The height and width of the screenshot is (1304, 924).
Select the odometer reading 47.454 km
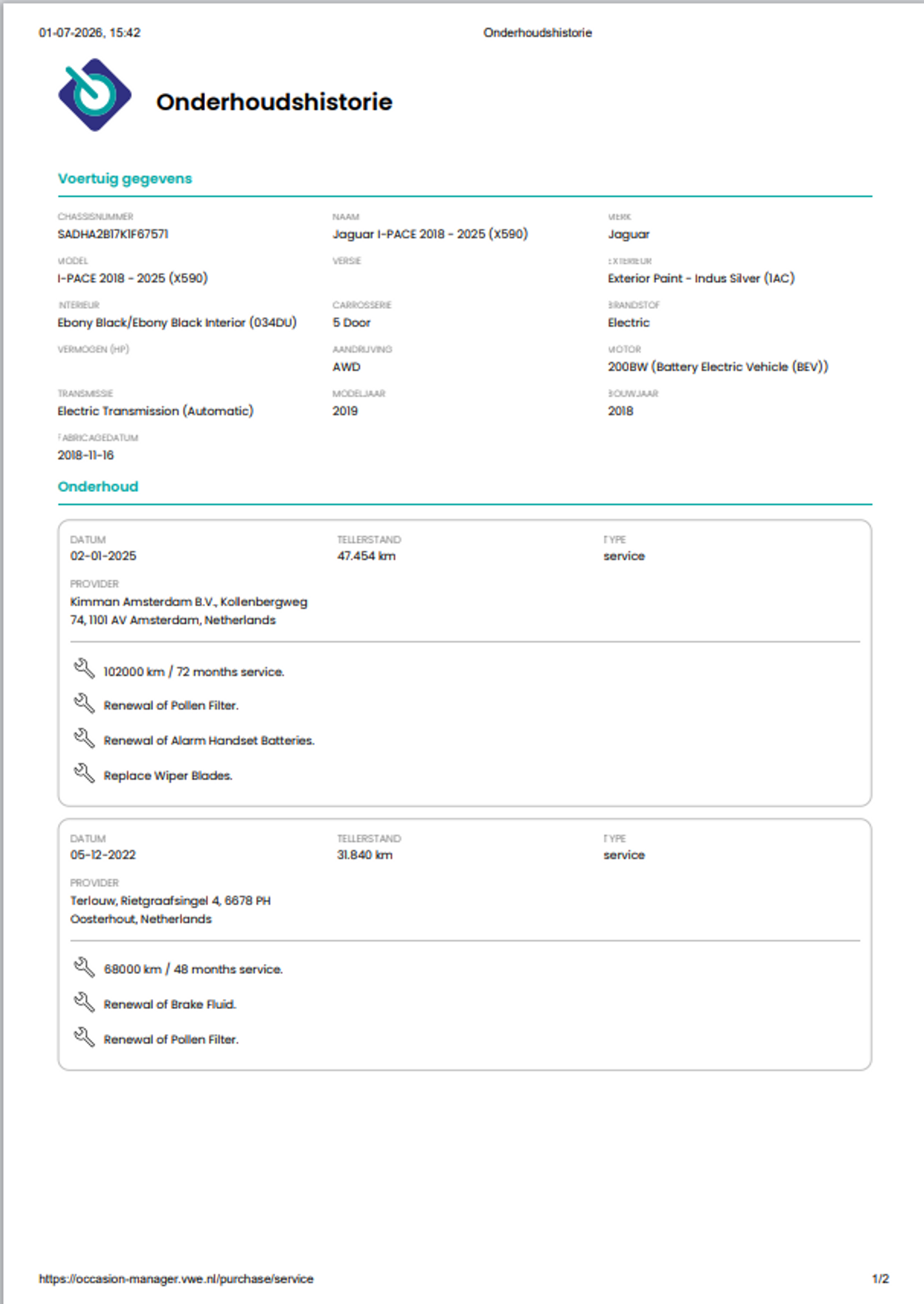[366, 556]
